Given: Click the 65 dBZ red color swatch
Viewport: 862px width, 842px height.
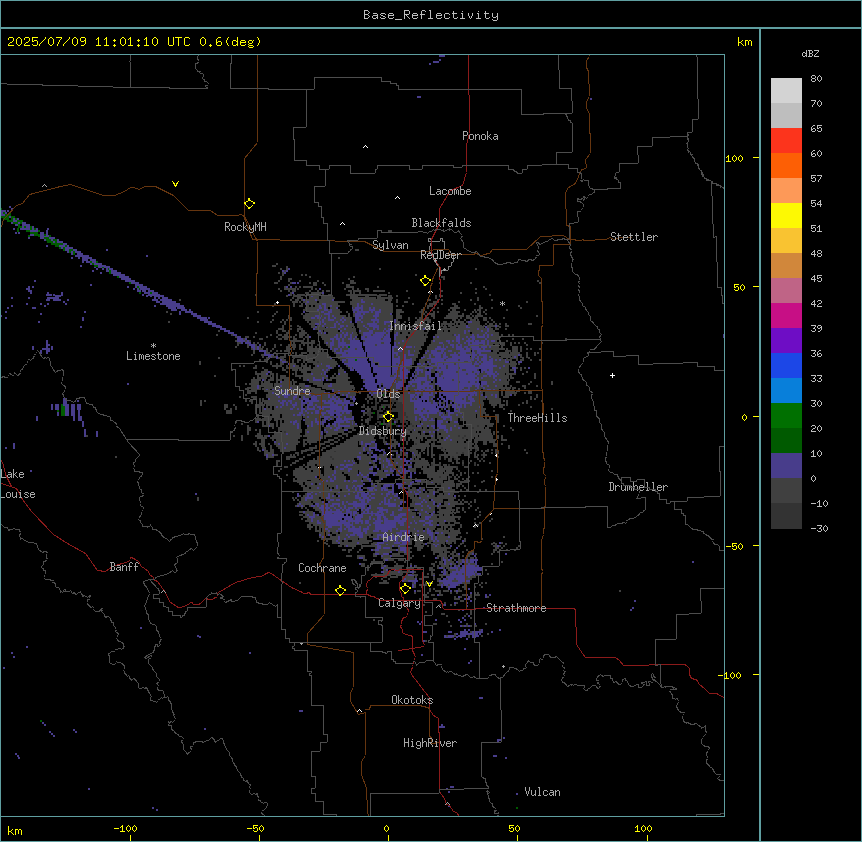Looking at the screenshot, I should coord(786,140).
